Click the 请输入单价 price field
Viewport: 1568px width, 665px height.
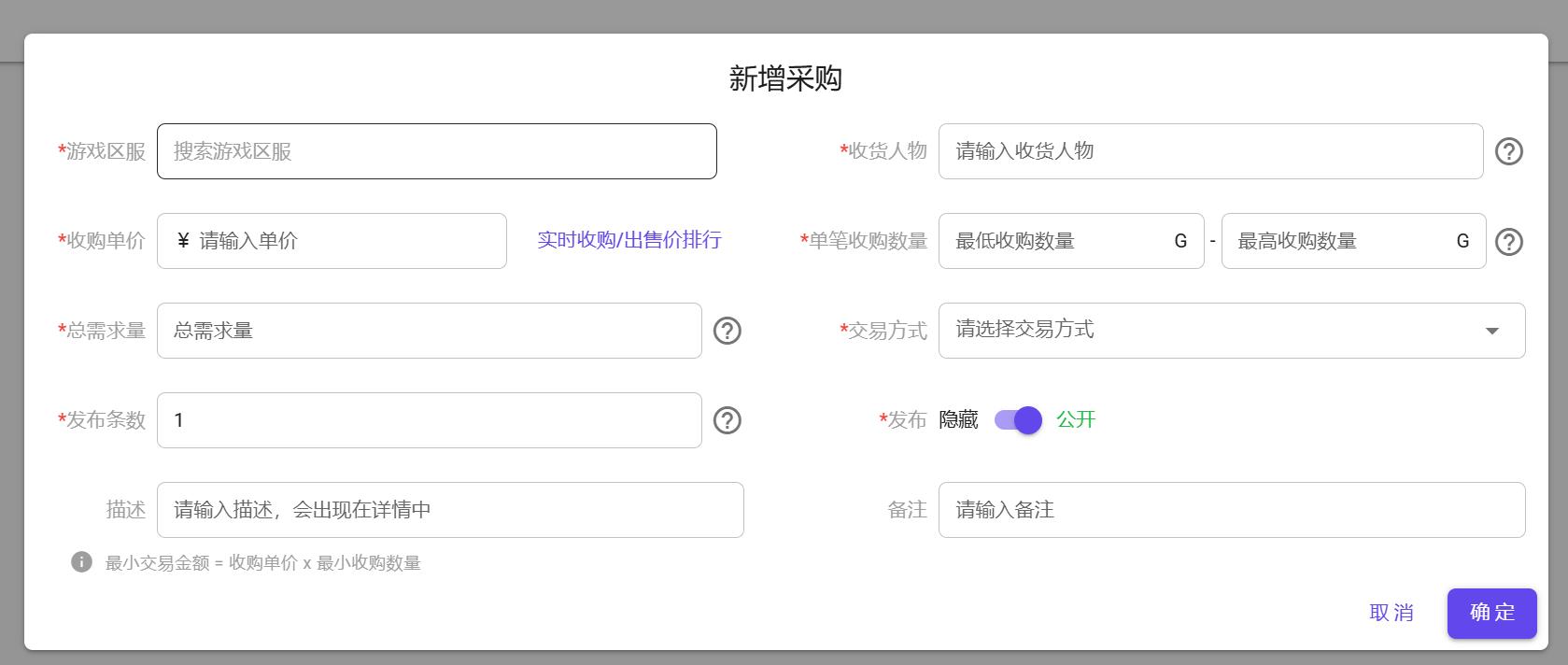pyautogui.click(x=346, y=241)
